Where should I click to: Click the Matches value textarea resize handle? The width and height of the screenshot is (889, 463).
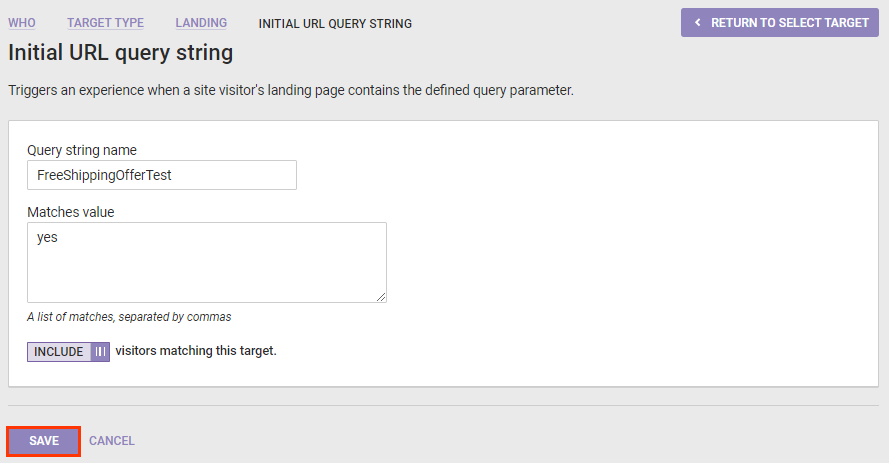[381, 297]
